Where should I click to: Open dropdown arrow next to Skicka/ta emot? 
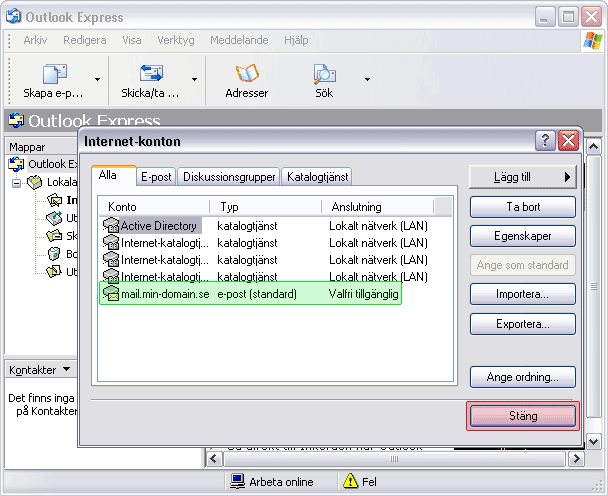pos(194,79)
